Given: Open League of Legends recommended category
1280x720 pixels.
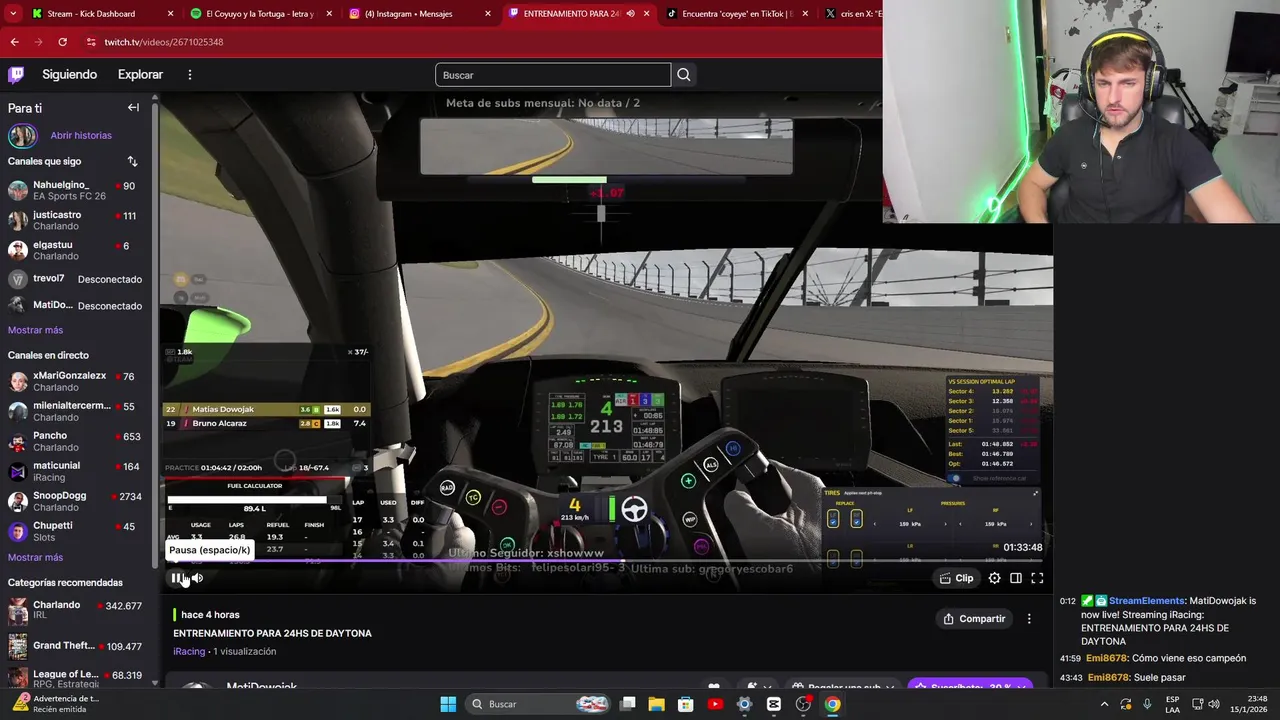Looking at the screenshot, I should (x=75, y=680).
